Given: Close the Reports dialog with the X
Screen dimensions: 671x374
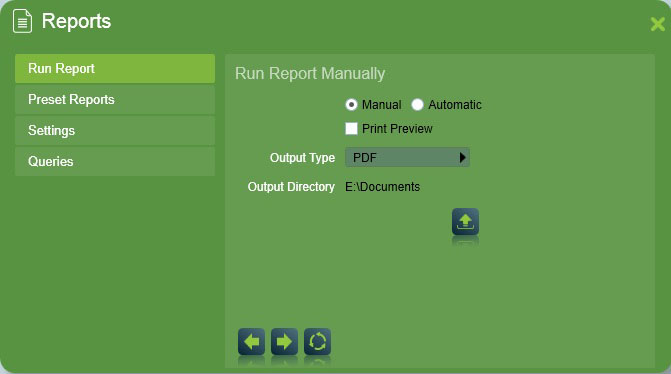Looking at the screenshot, I should pyautogui.click(x=658, y=24).
